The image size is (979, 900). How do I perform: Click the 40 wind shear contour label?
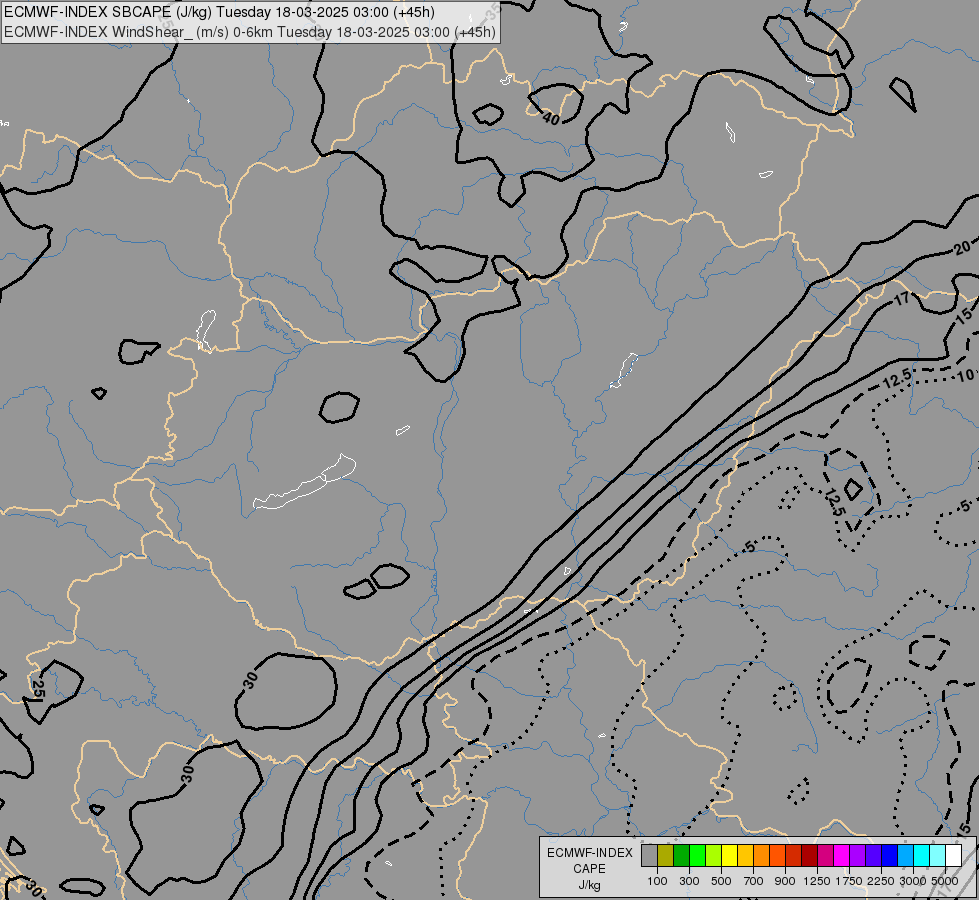coord(551,117)
